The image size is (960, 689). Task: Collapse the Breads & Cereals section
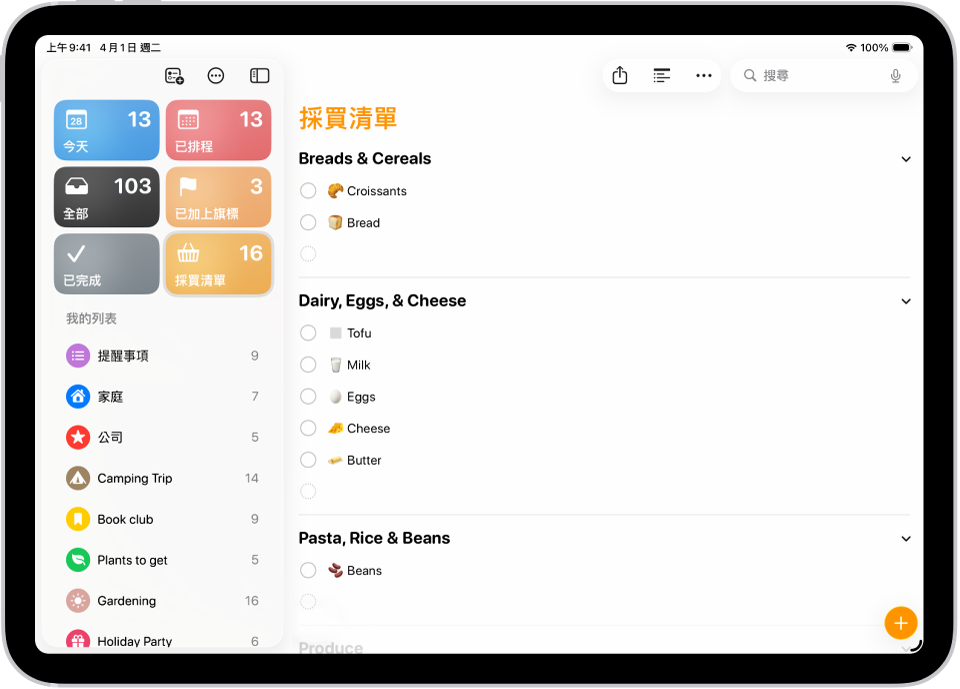906,158
